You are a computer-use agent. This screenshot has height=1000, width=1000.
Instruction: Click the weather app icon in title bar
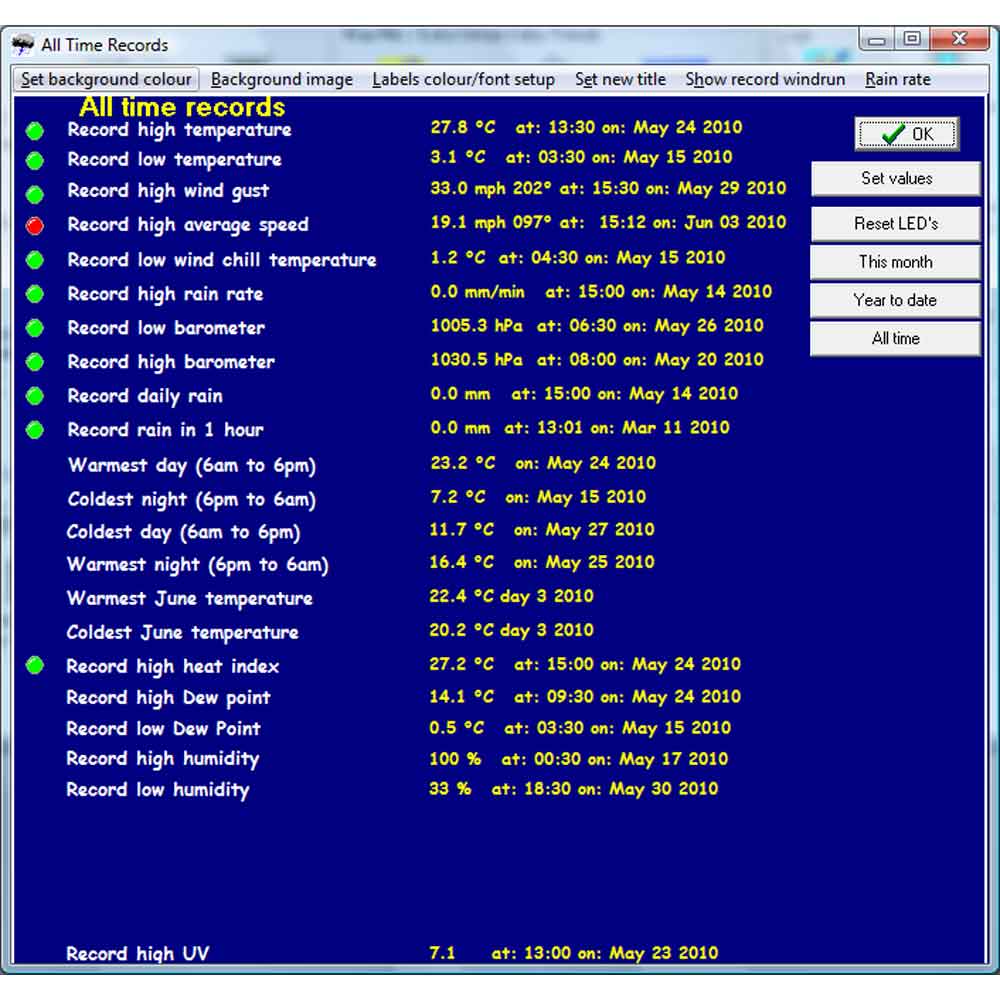23,45
